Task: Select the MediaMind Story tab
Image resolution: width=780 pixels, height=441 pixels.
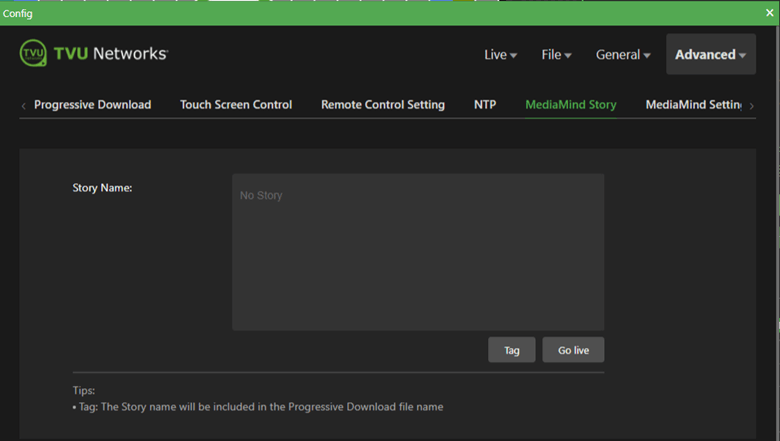Action: pyautogui.click(x=571, y=104)
